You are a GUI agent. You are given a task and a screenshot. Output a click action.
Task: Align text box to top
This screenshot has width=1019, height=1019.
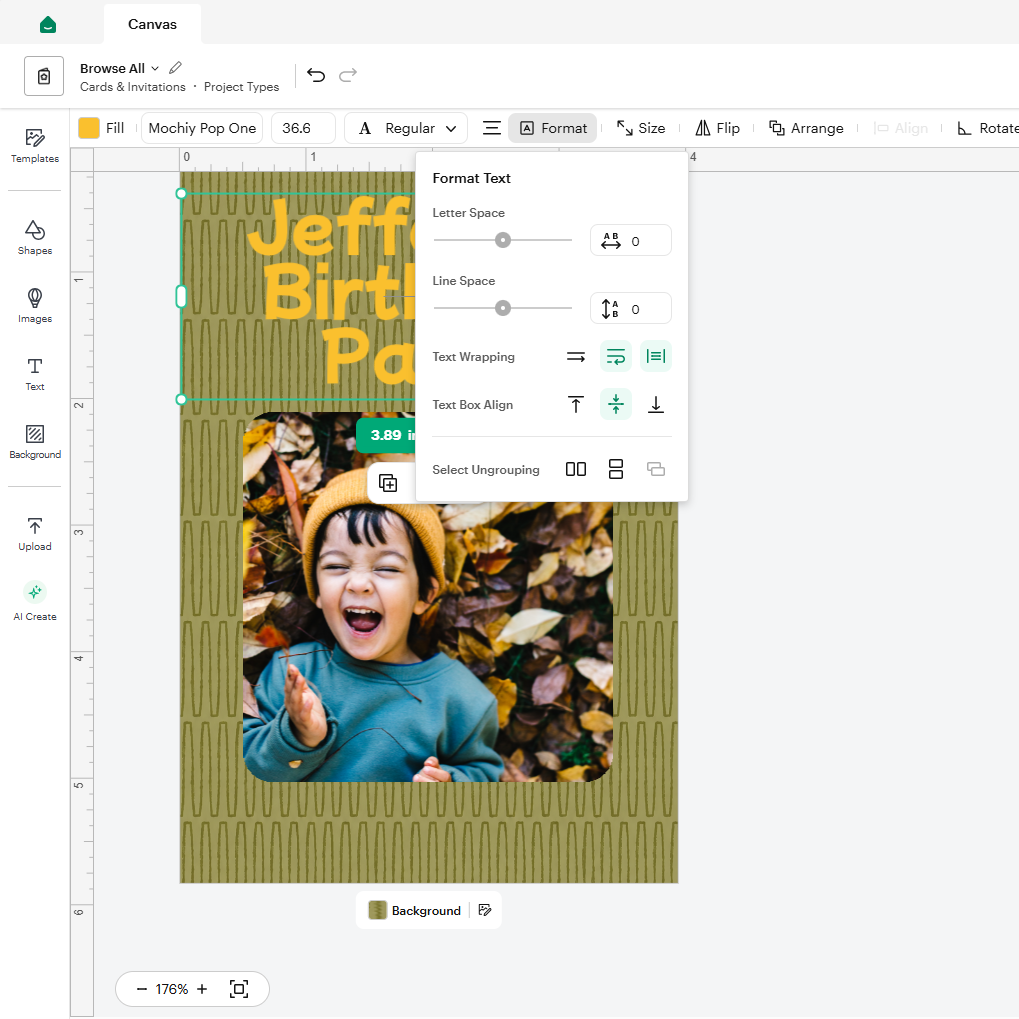[x=576, y=404]
